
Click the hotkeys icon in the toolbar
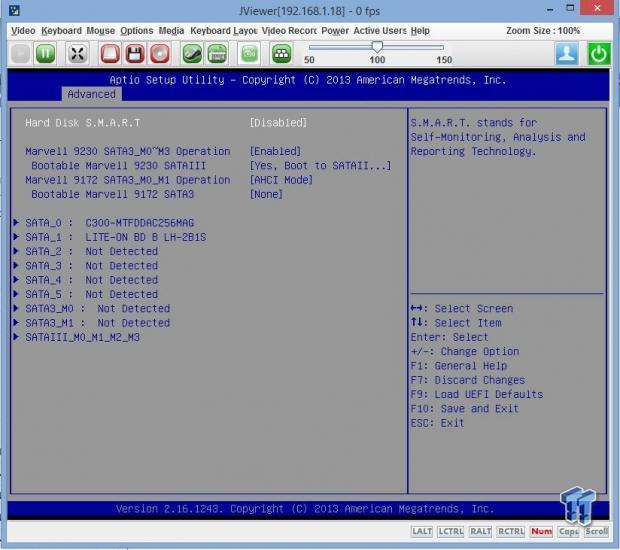(281, 53)
